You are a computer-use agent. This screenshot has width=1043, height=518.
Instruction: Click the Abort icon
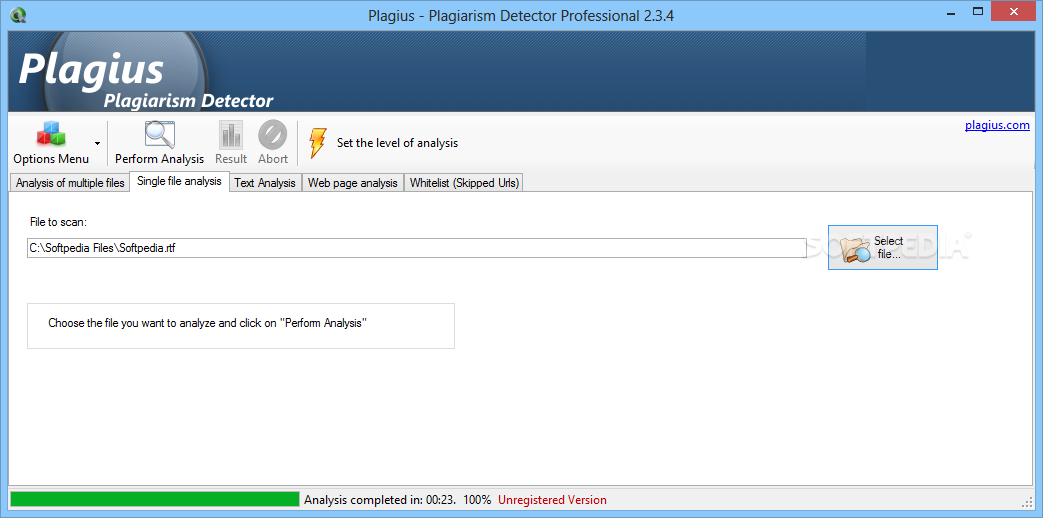pos(273,134)
